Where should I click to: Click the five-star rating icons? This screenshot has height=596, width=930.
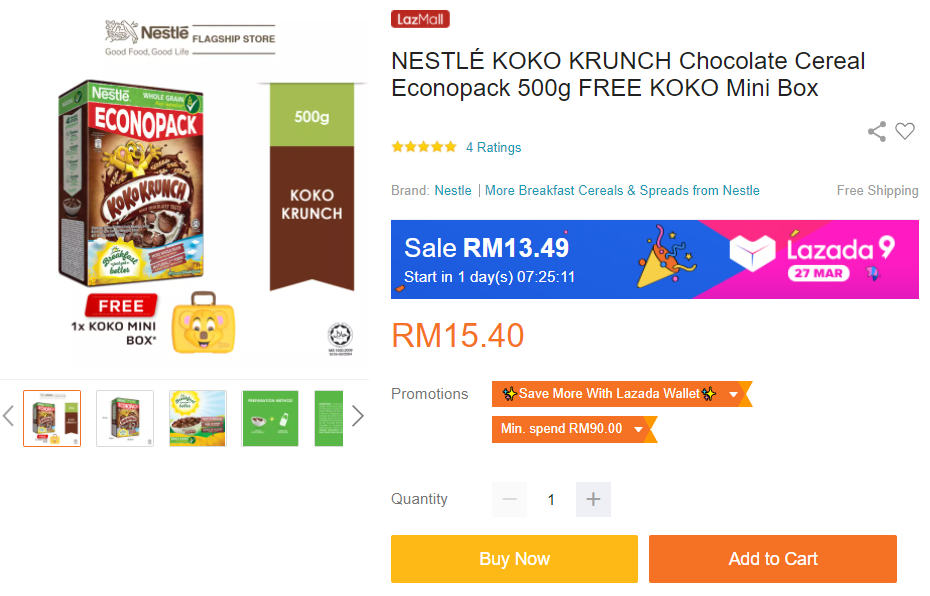(424, 147)
